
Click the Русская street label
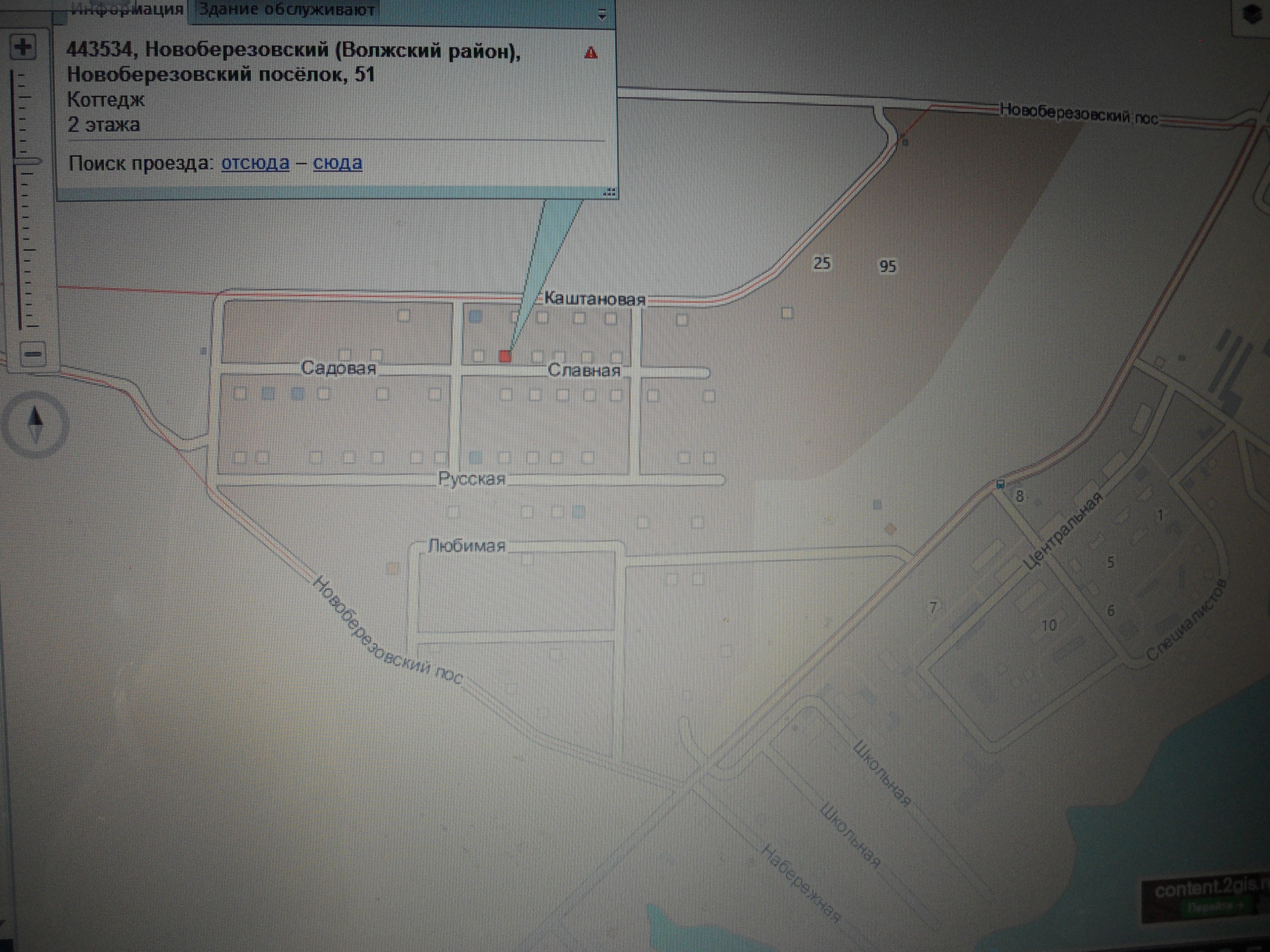pyautogui.click(x=471, y=479)
